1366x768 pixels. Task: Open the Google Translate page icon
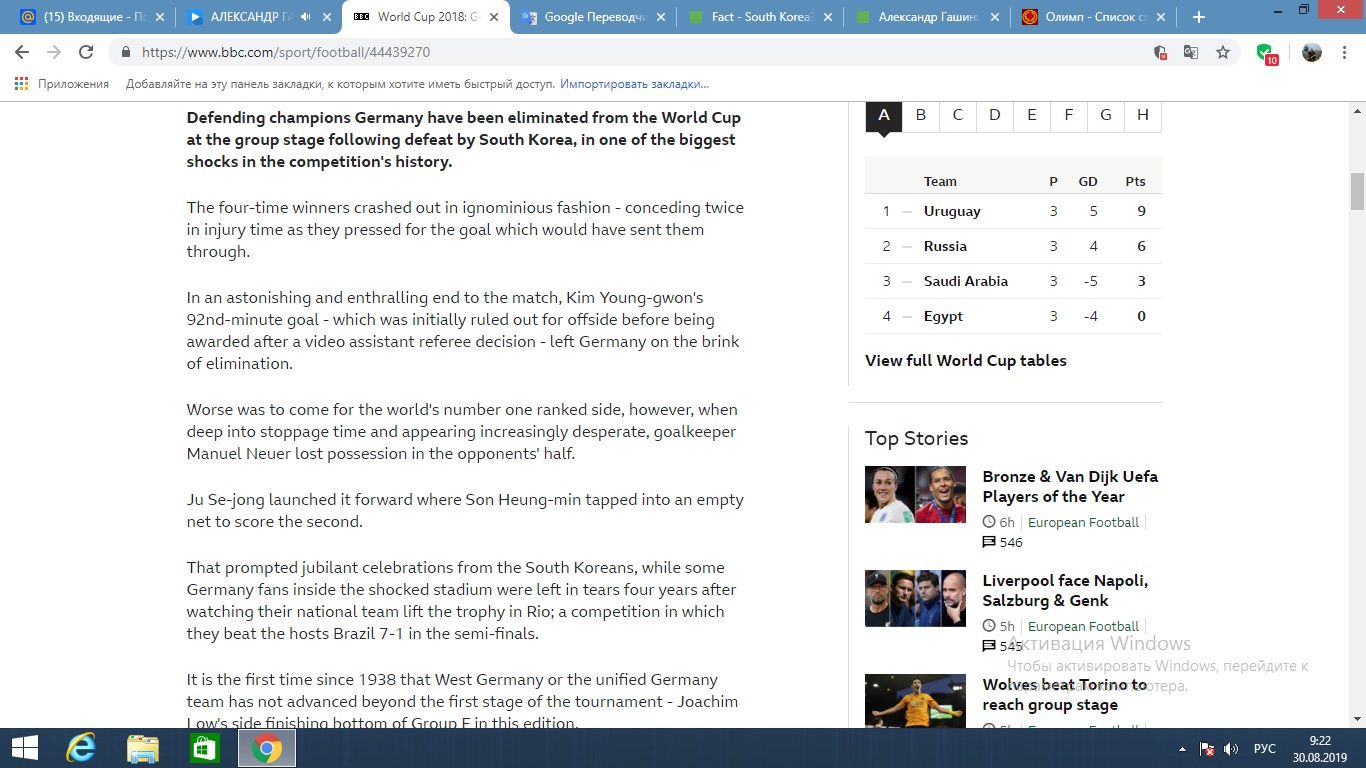coord(1191,52)
